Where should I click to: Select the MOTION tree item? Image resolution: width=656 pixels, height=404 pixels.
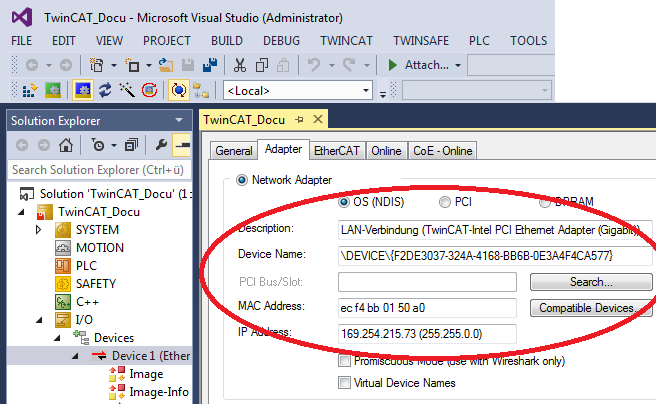[x=100, y=248]
